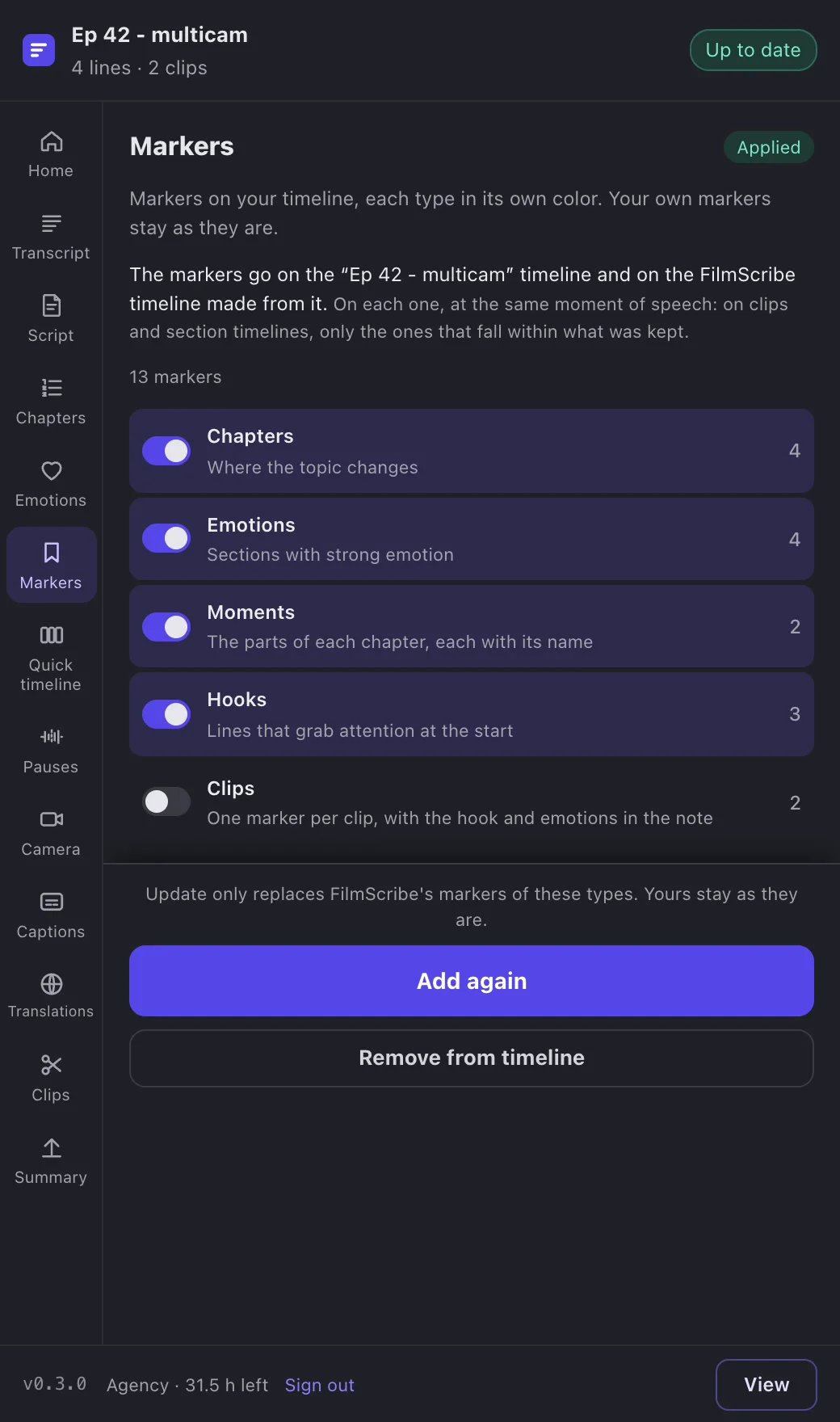Viewport: 840px width, 1422px height.
Task: Select the Pauses waveform icon
Action: [51, 737]
